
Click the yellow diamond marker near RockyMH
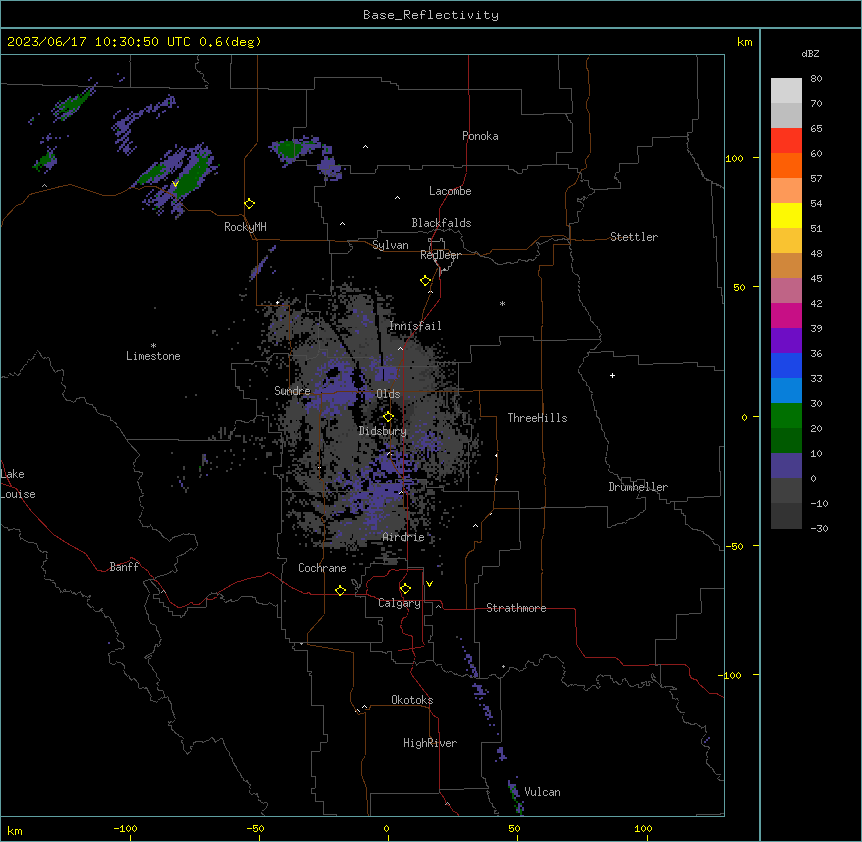pyautogui.click(x=250, y=204)
